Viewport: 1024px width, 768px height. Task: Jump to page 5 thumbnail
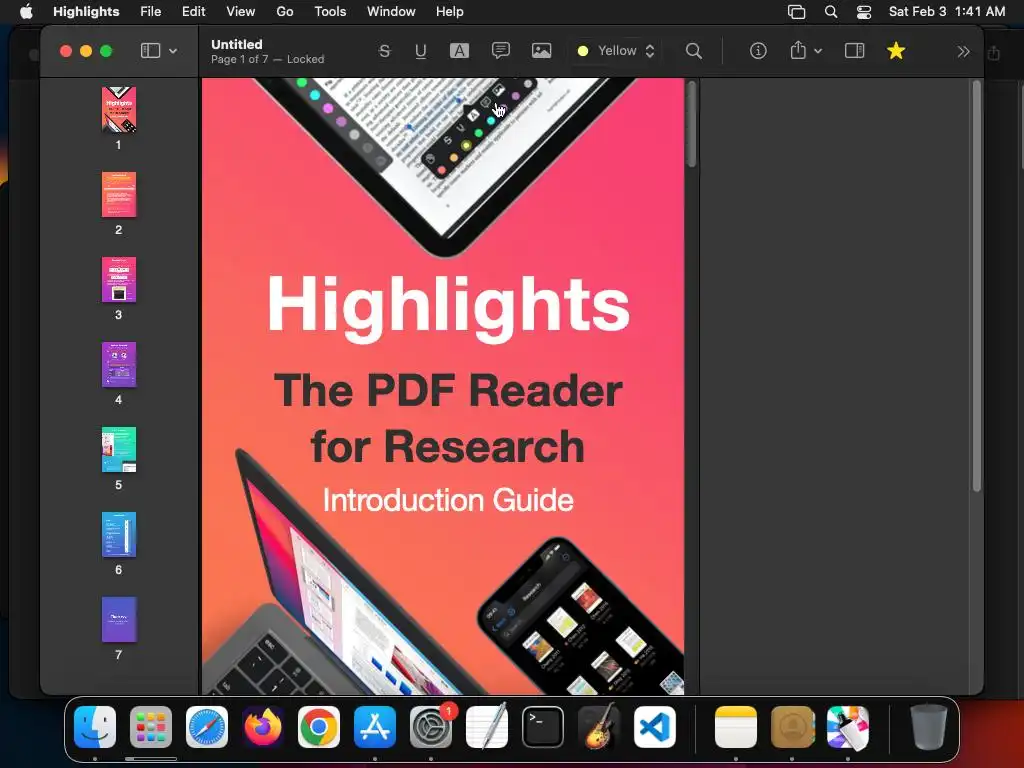pyautogui.click(x=119, y=449)
